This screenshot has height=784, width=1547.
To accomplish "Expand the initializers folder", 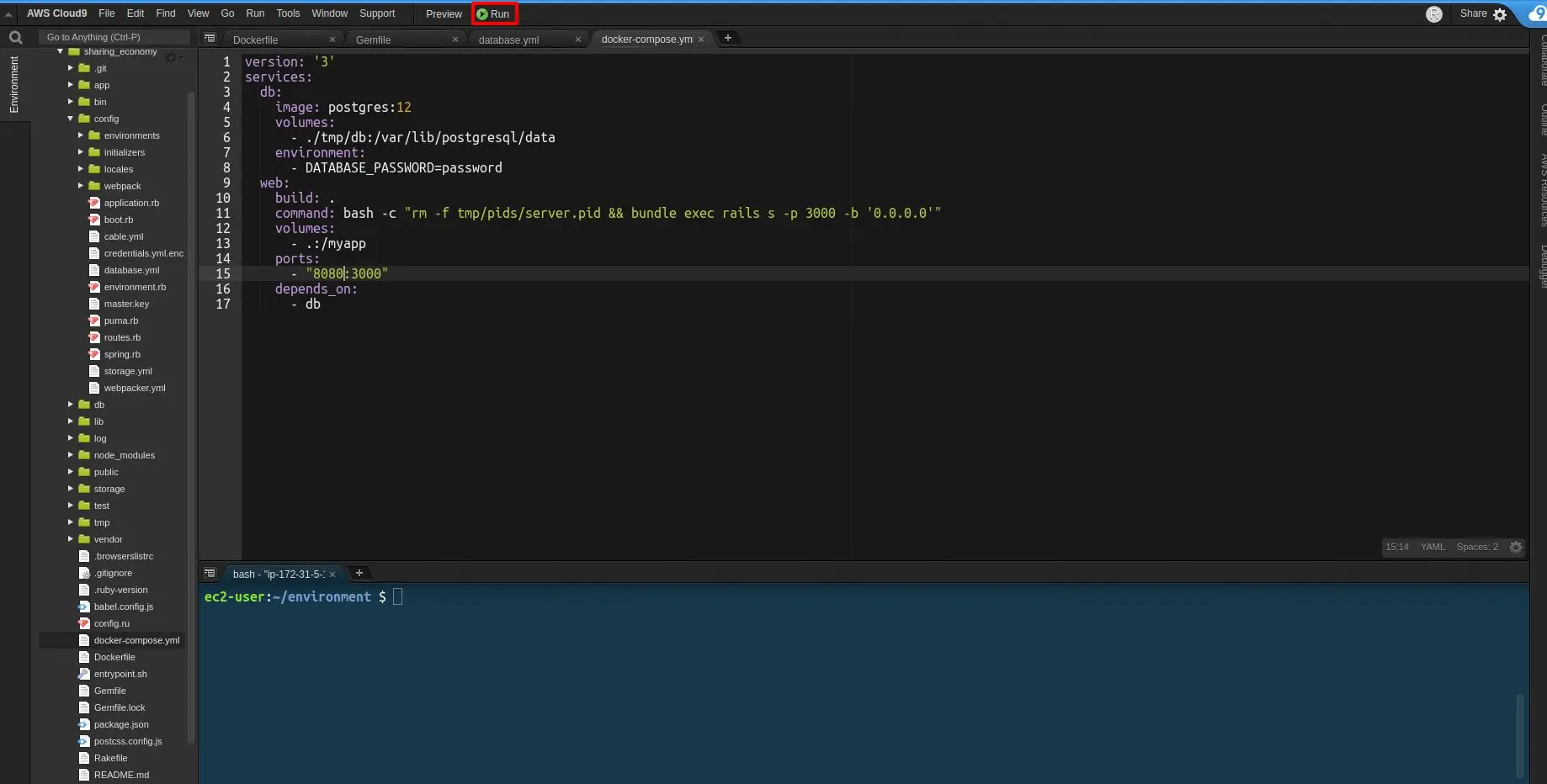I will (81, 152).
